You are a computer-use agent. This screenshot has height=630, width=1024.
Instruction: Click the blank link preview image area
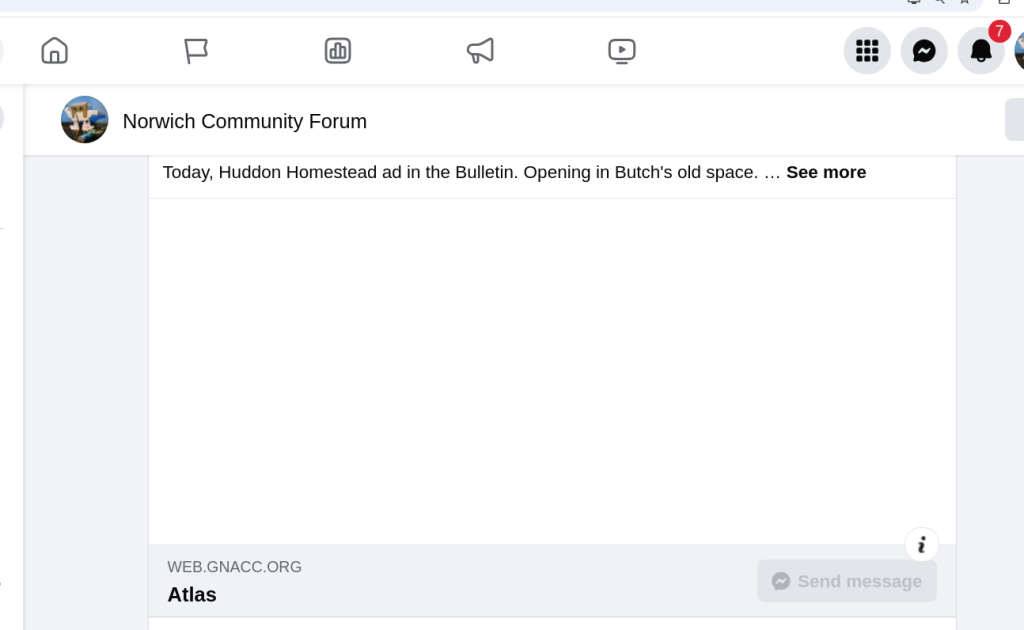coord(552,370)
